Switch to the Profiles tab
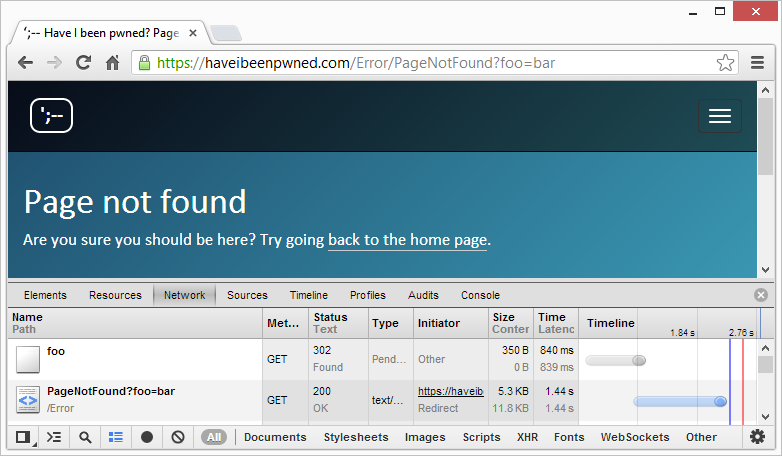Viewport: 782px width, 456px height. tap(368, 295)
